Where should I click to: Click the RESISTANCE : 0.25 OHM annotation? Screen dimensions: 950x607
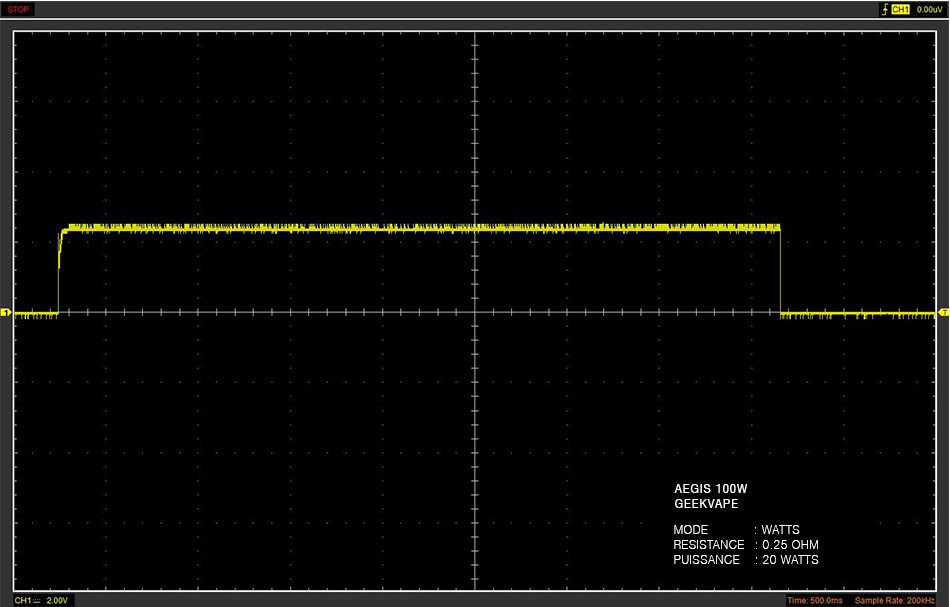[746, 545]
